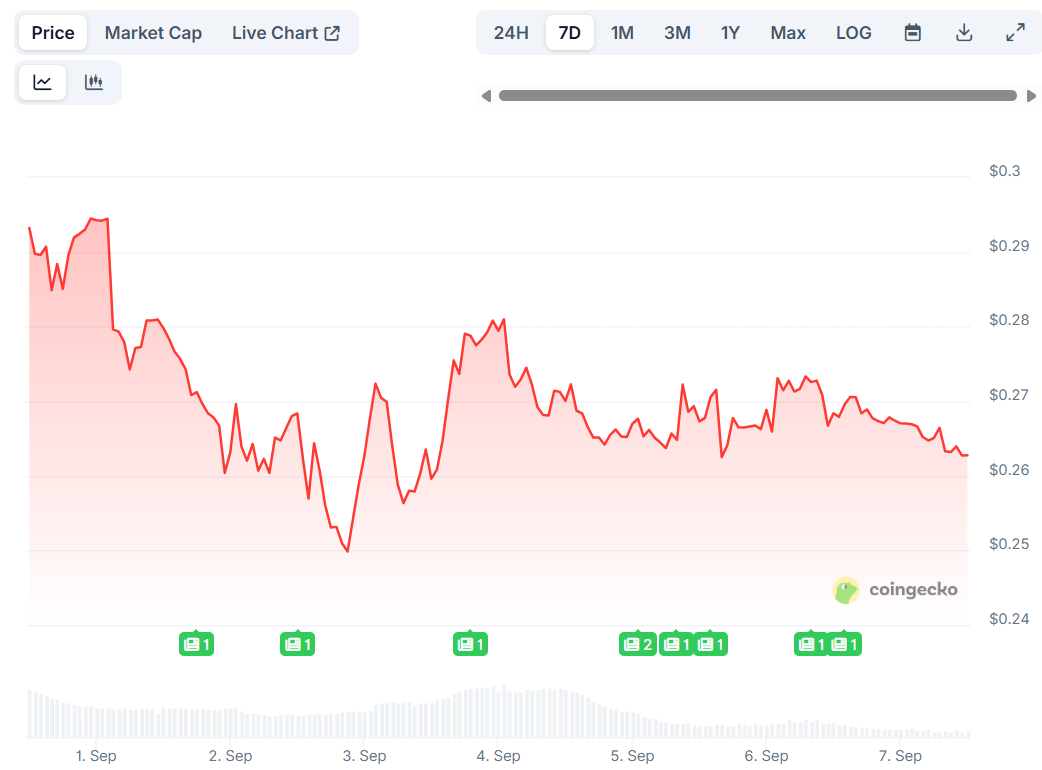Open news marker near 2. Sep

click(x=196, y=644)
